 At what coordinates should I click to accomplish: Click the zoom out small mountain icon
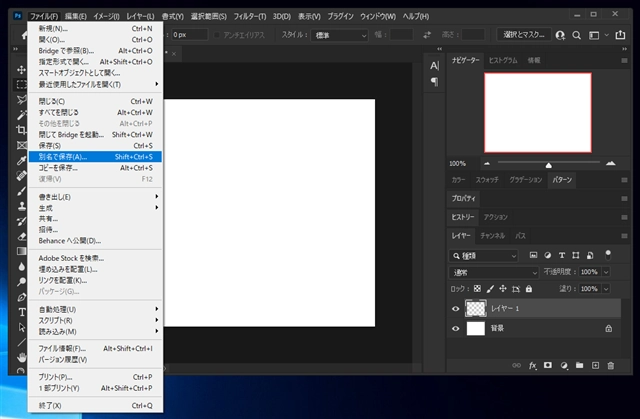[x=487, y=164]
